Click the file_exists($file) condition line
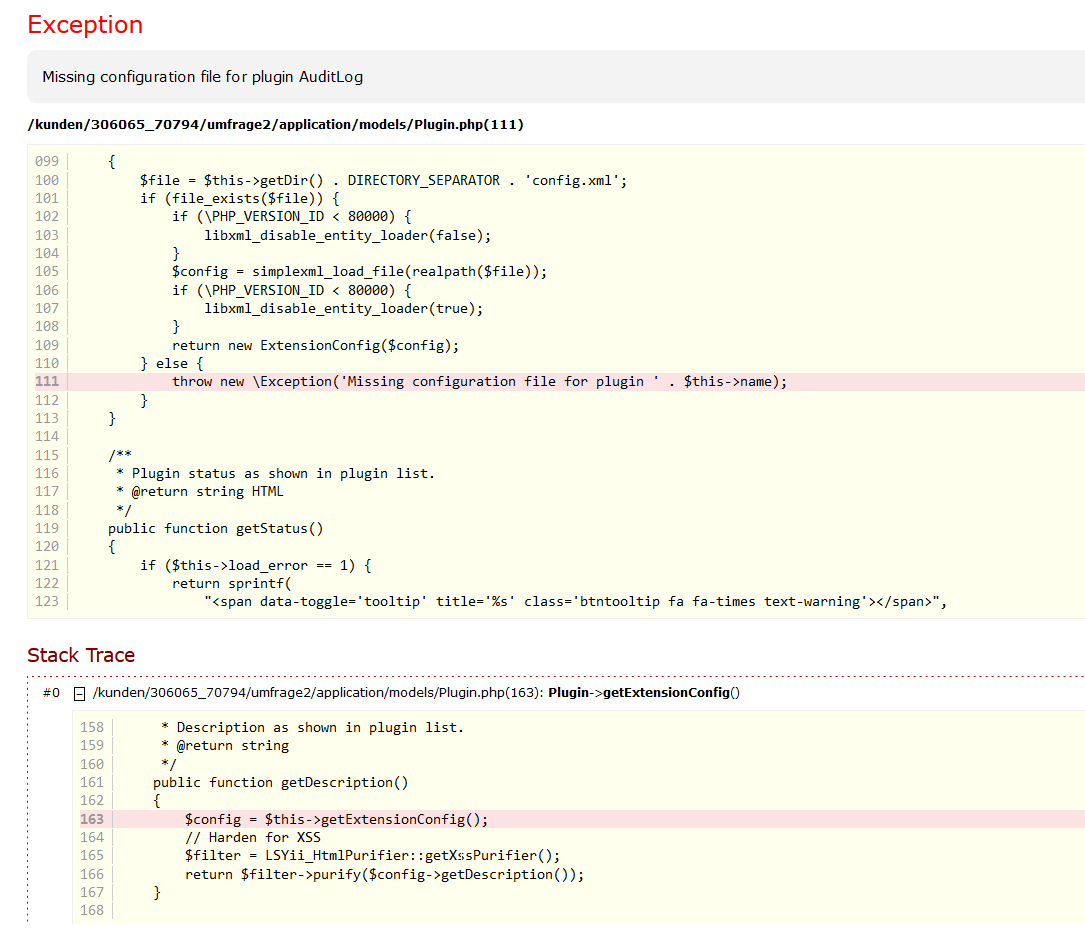The image size is (1085, 952). point(239,198)
